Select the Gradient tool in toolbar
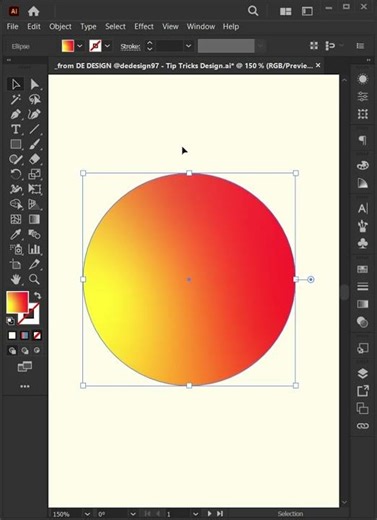377x520 pixels. 34,219
